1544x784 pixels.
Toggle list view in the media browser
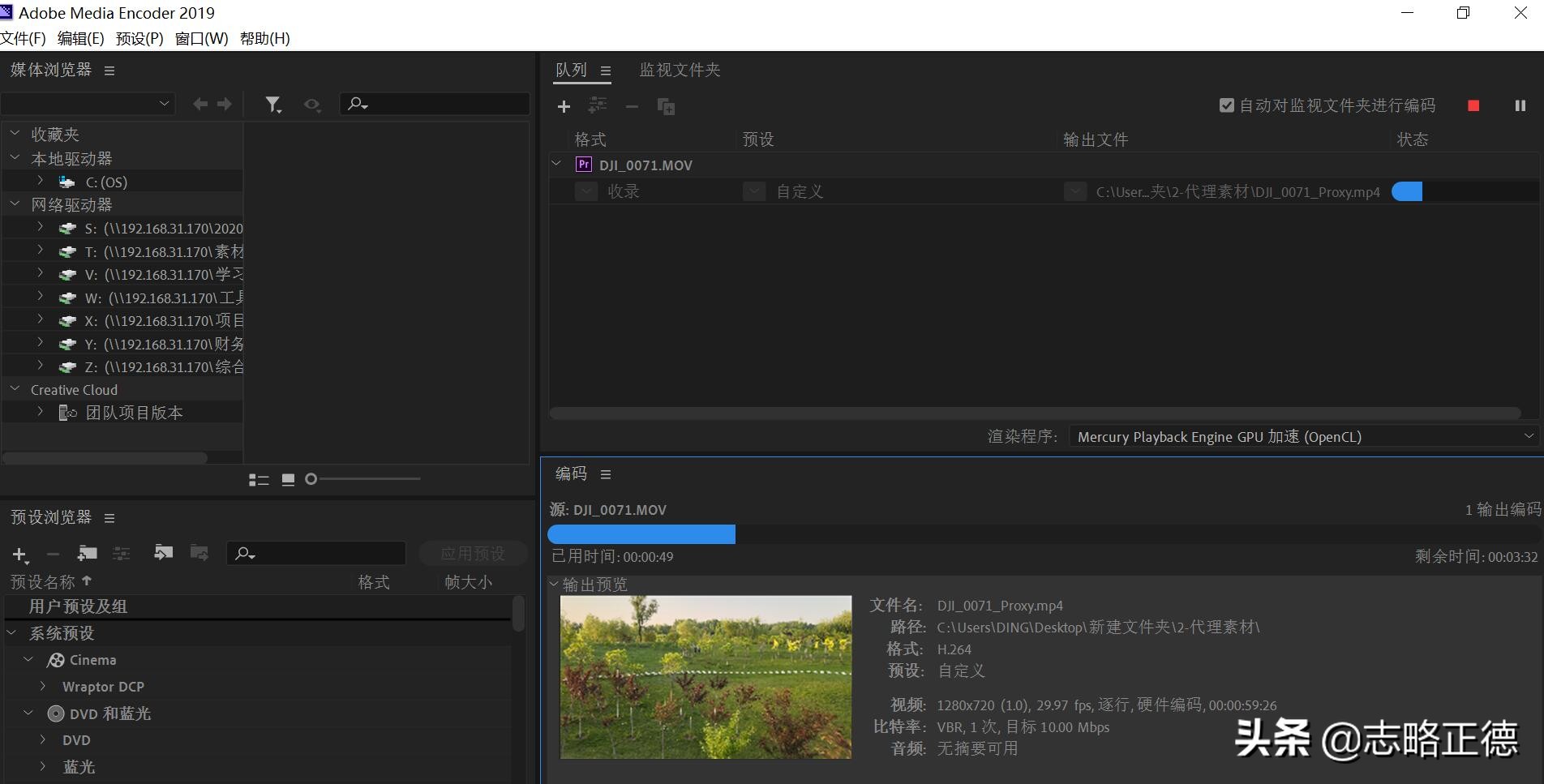(x=259, y=479)
